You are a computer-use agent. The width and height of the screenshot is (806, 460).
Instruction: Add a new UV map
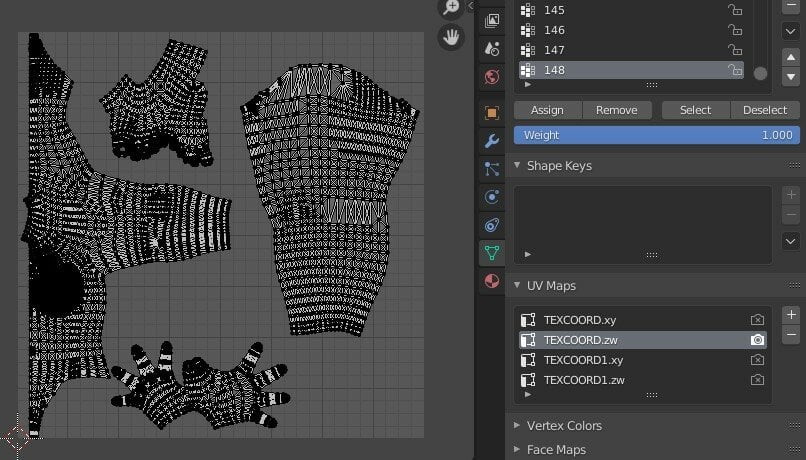tap(791, 315)
